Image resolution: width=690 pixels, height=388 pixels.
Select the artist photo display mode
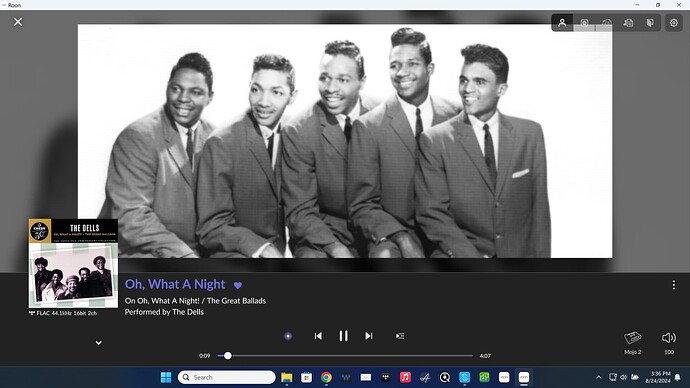(562, 23)
